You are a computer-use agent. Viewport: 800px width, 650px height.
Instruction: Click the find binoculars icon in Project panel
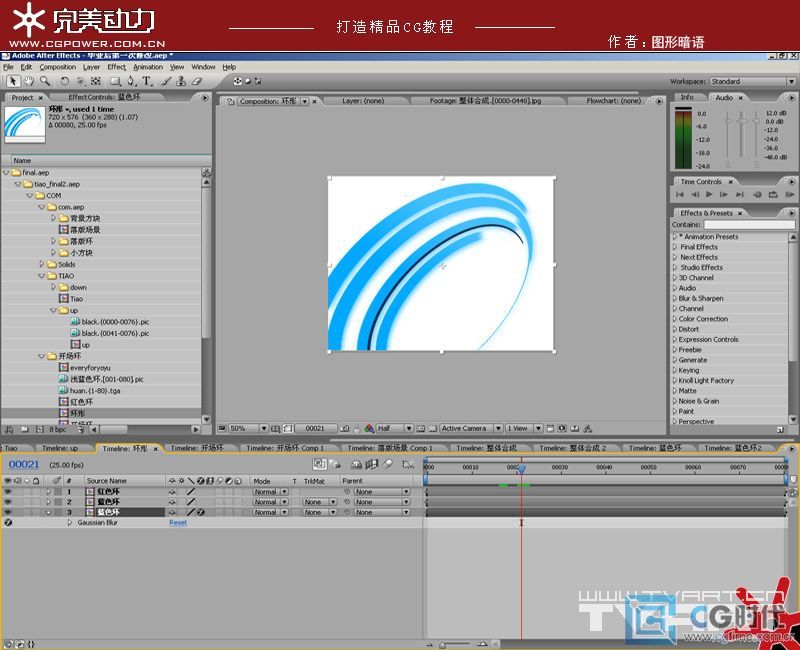point(9,430)
